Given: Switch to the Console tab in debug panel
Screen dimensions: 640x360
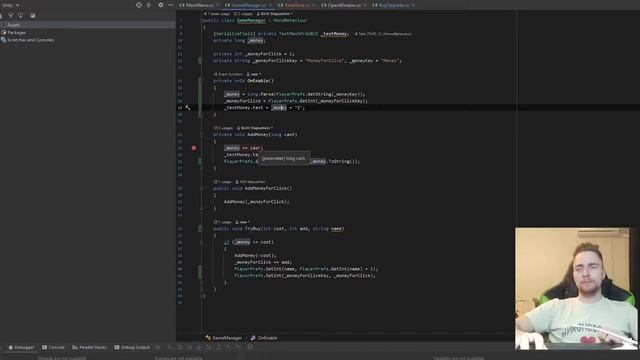Looking at the screenshot, I should (53, 347).
